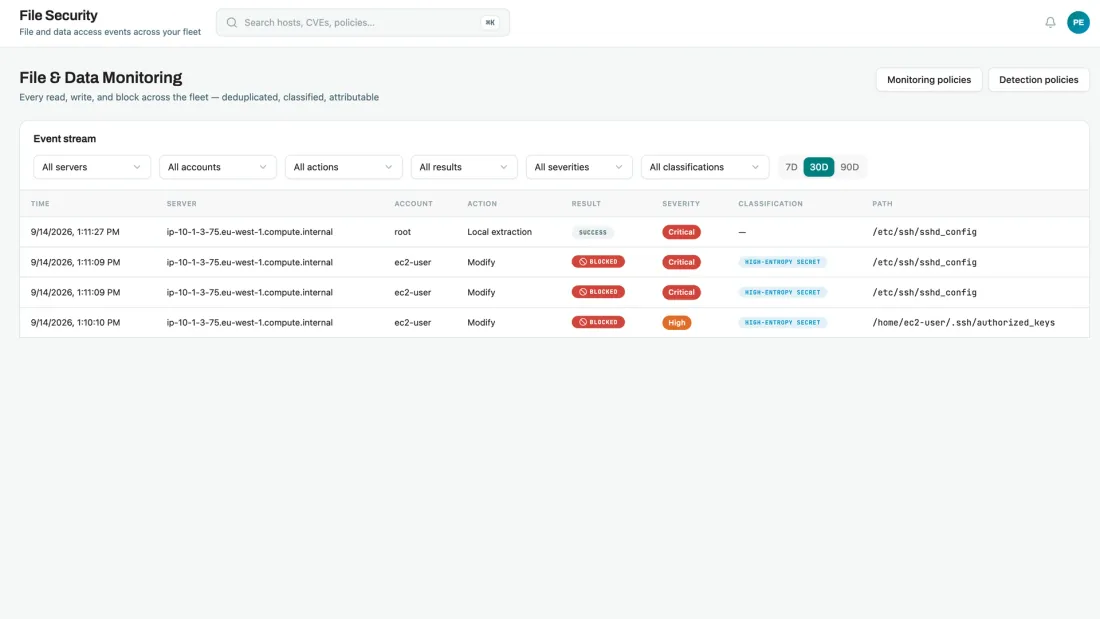The image size is (1100, 619).
Task: Click the Critical badge in the root row
Action: click(681, 232)
